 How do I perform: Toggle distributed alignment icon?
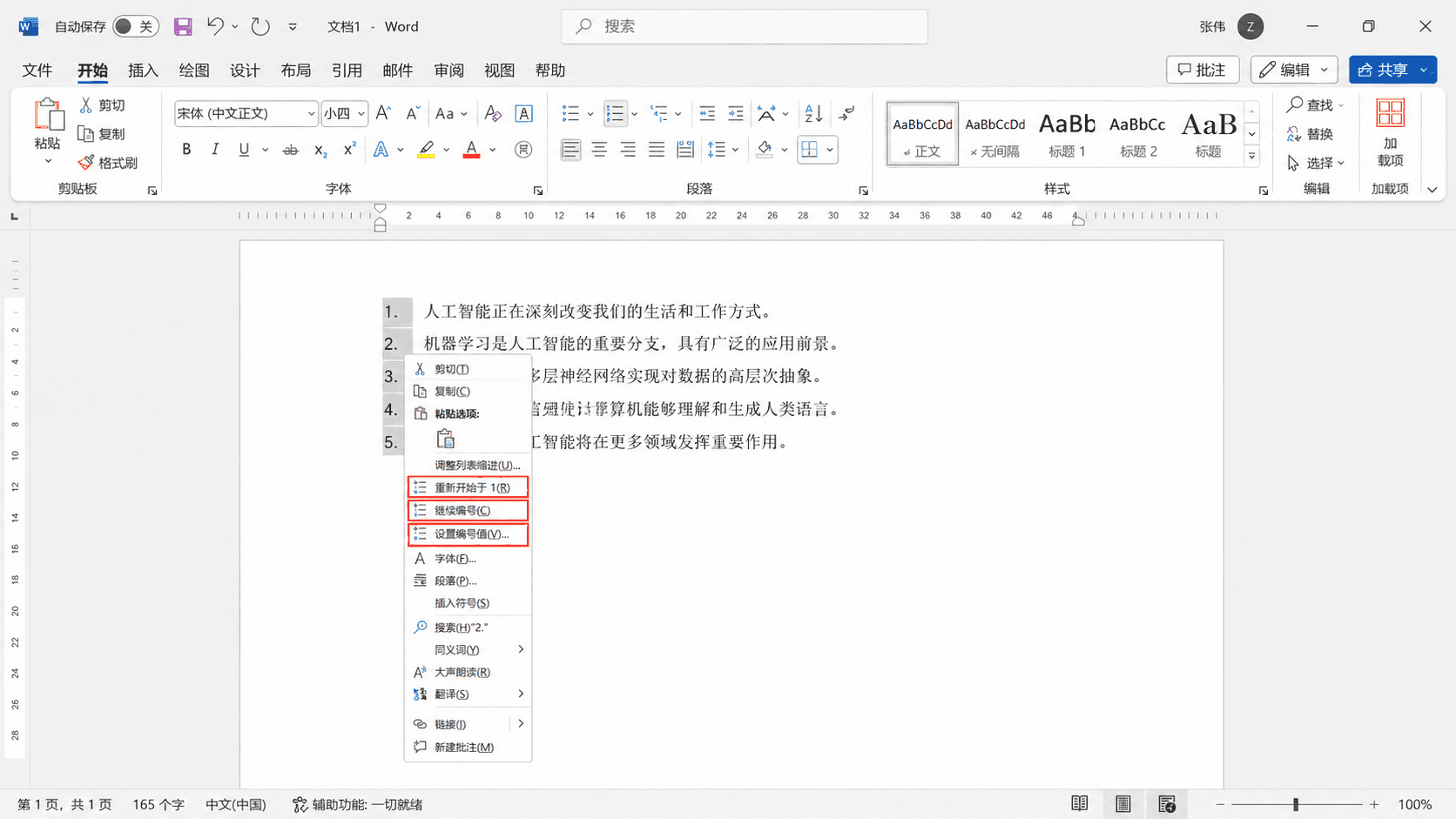pos(685,150)
